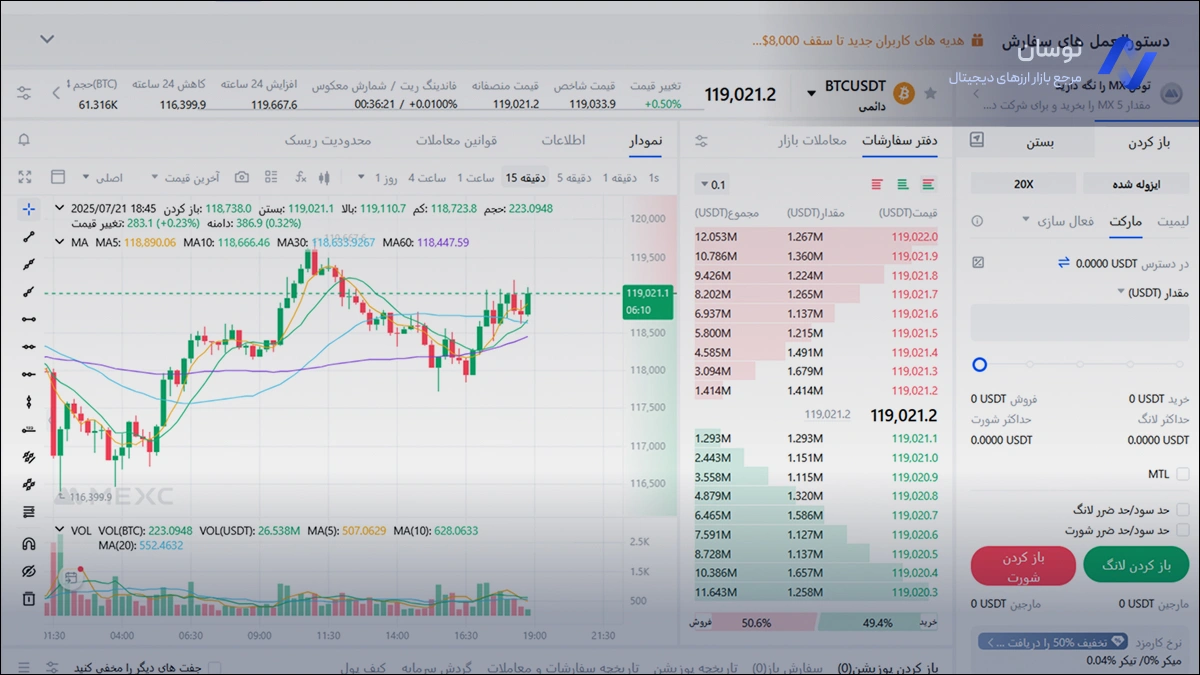
Task: Open the fib retracement lines tool
Action: [x=28, y=512]
